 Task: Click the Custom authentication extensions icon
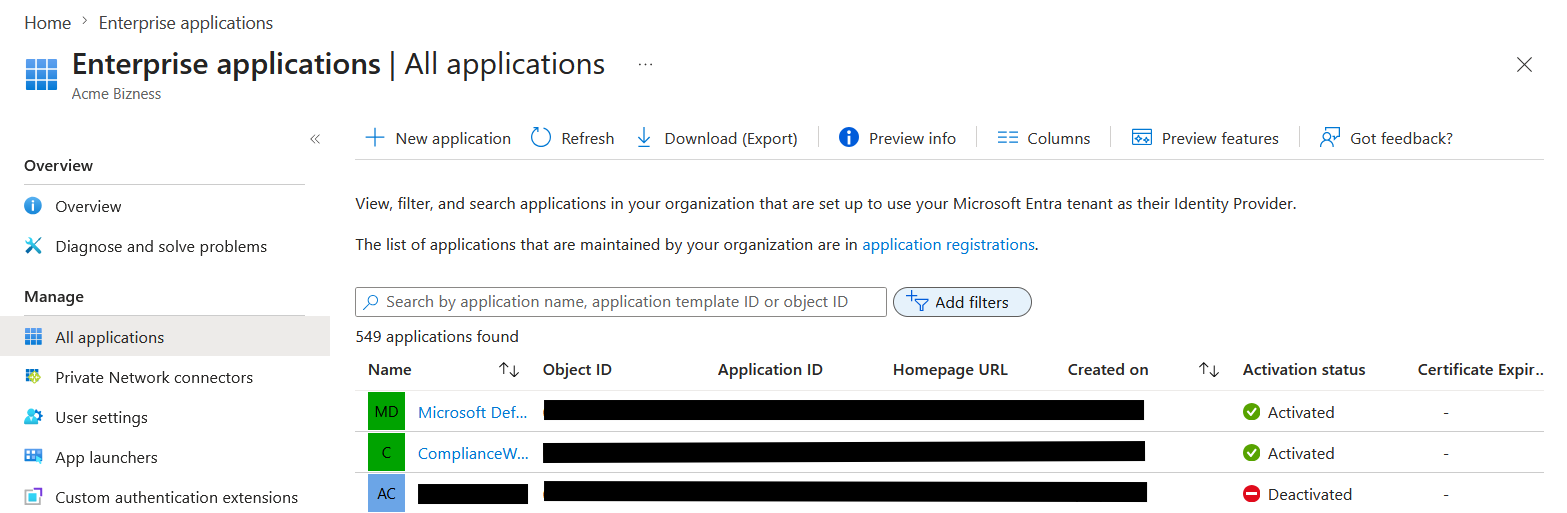click(33, 496)
